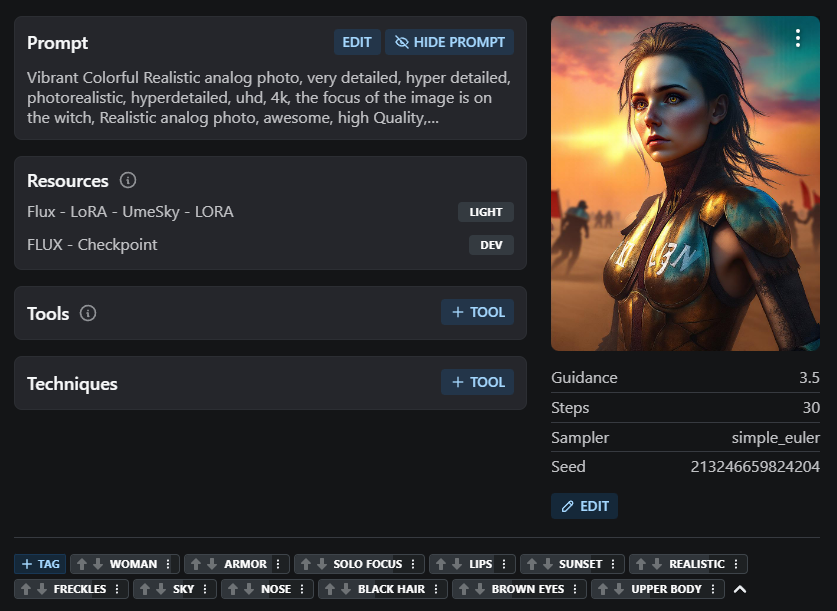Upvote the WOMAN tag
Screen dimensions: 837x611
[x=82, y=564]
